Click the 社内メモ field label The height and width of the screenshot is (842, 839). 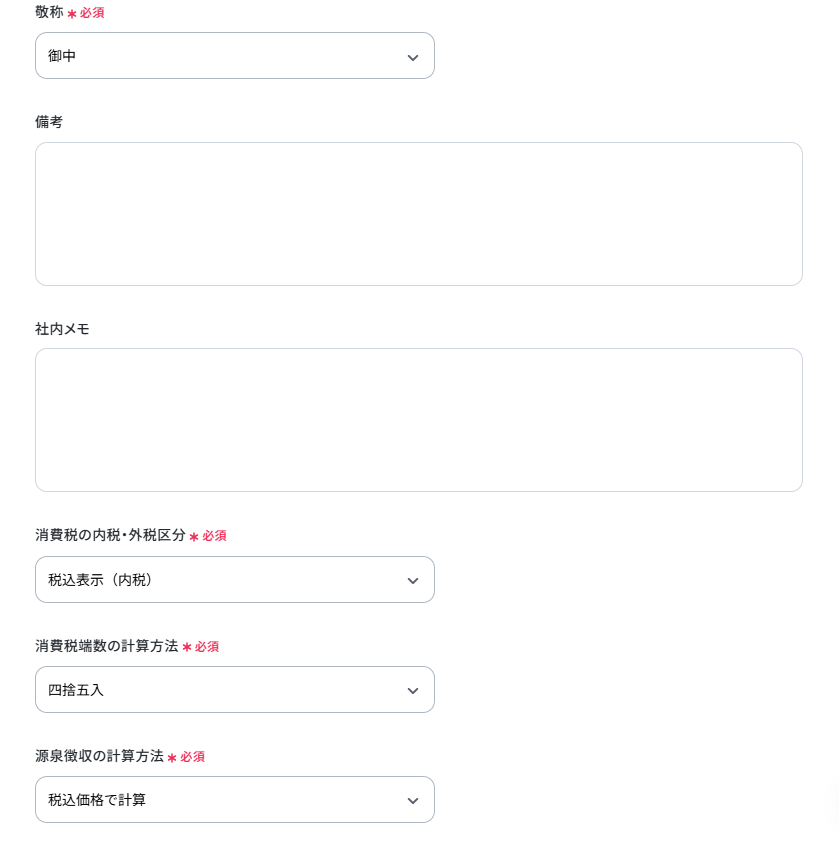[x=62, y=329]
